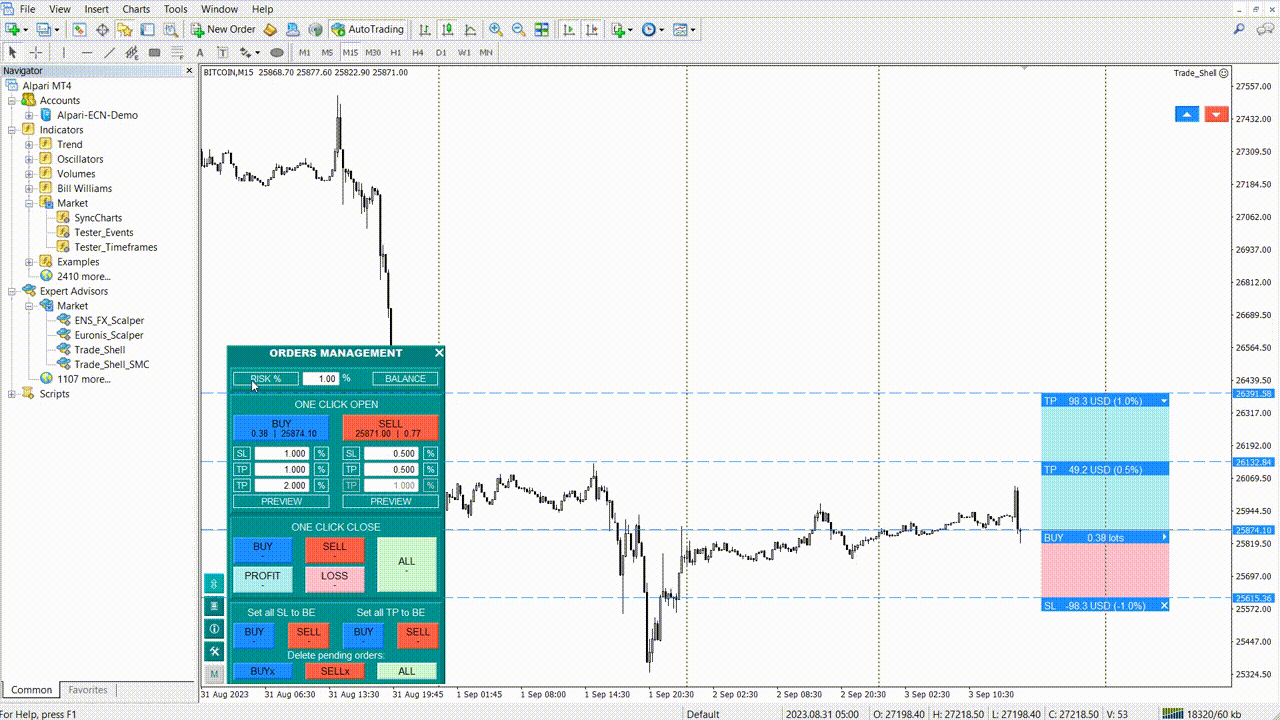Zoom in on the chart
Viewport: 1280px width, 720px height.
click(495, 29)
